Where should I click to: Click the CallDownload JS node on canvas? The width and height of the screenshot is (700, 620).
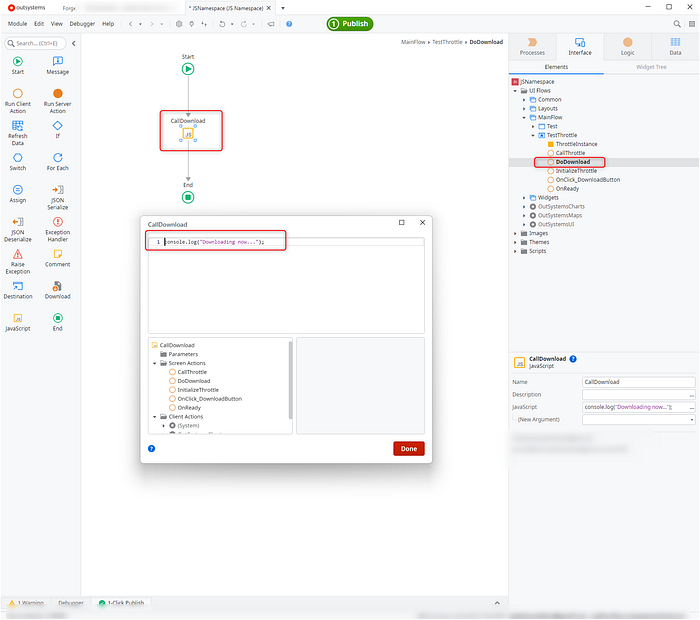[x=188, y=133]
